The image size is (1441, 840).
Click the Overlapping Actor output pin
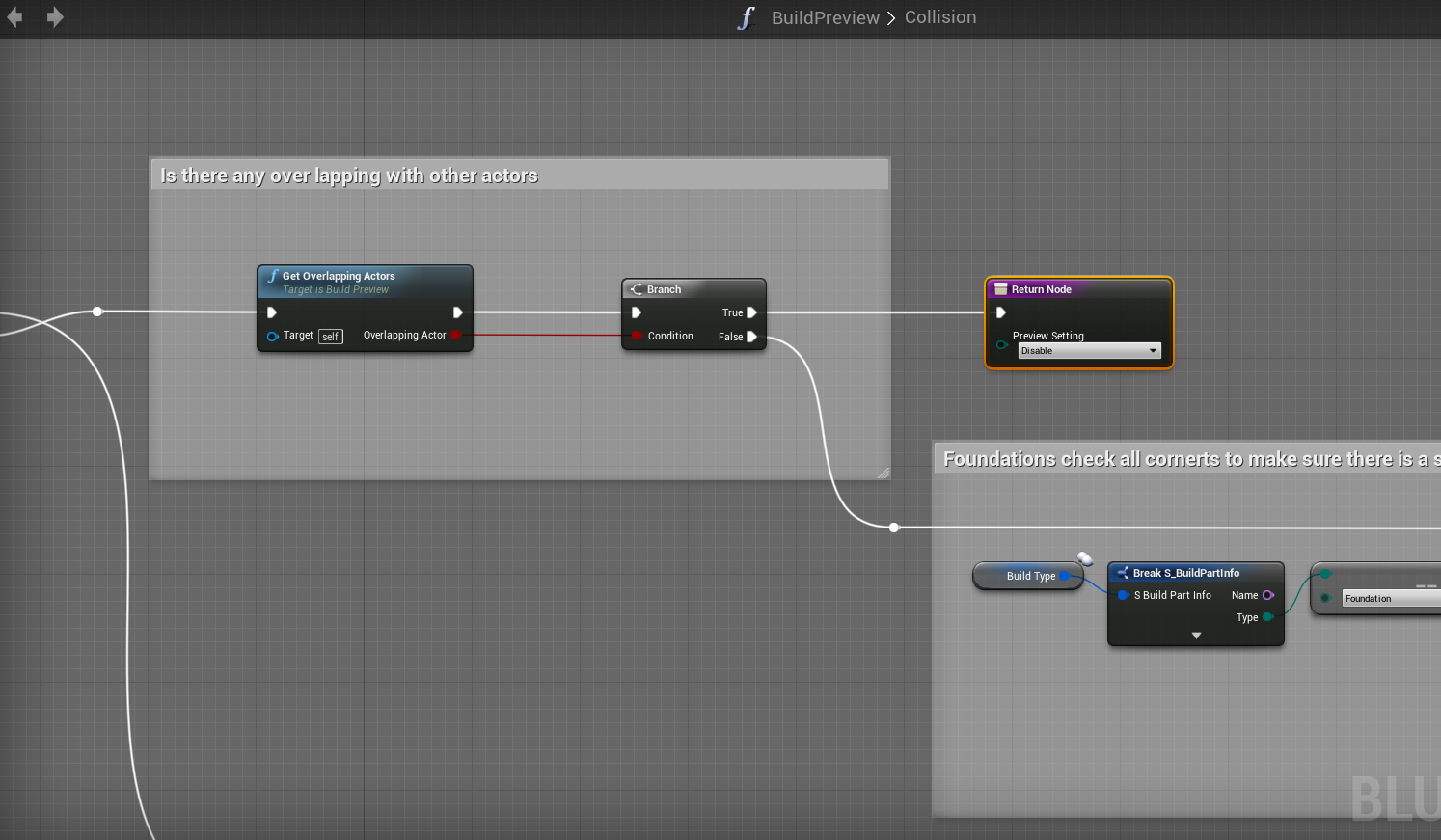click(455, 335)
